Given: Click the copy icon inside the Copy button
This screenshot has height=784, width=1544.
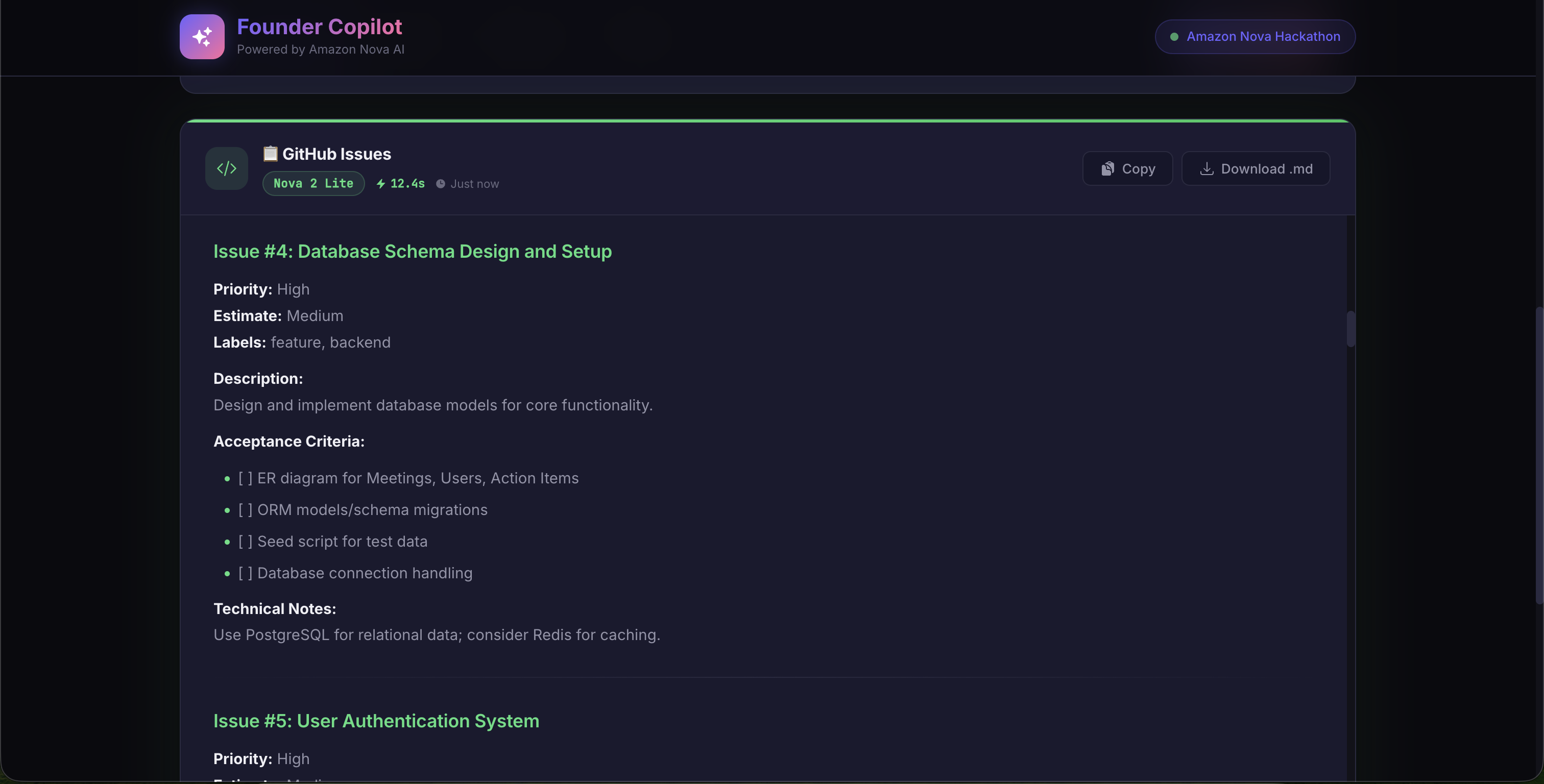Looking at the screenshot, I should point(1107,169).
